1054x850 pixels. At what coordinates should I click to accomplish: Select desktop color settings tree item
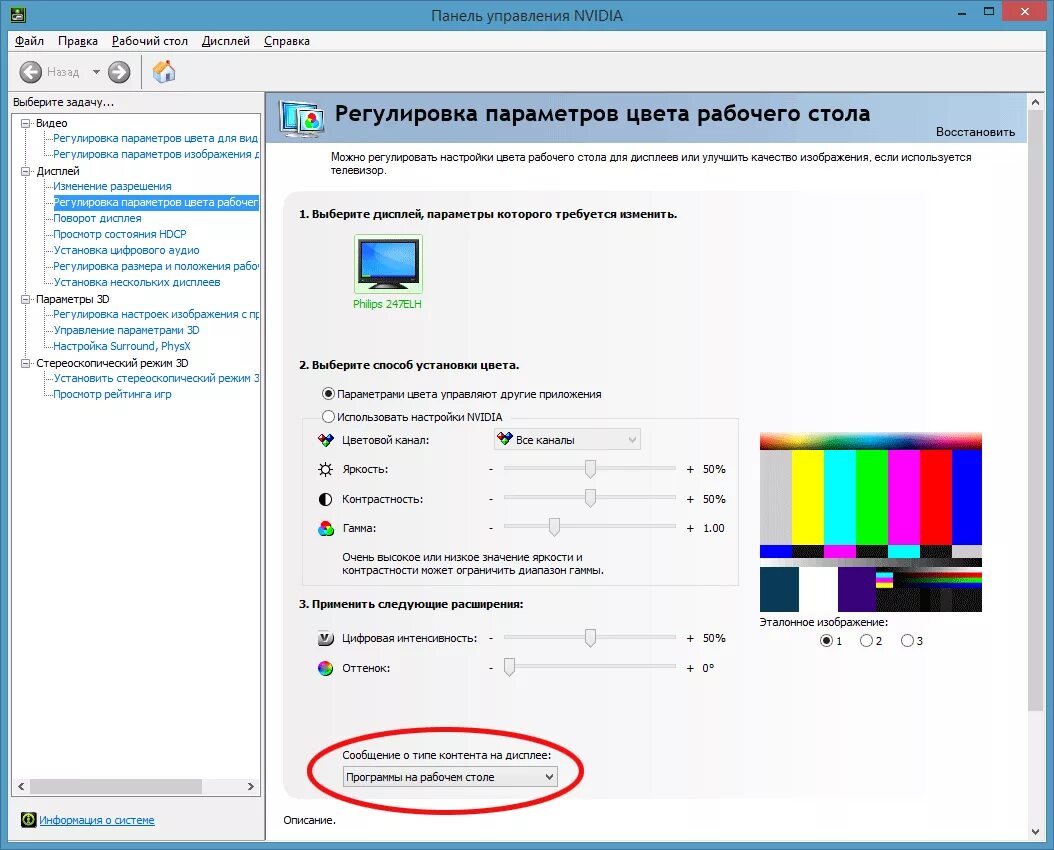click(x=155, y=202)
